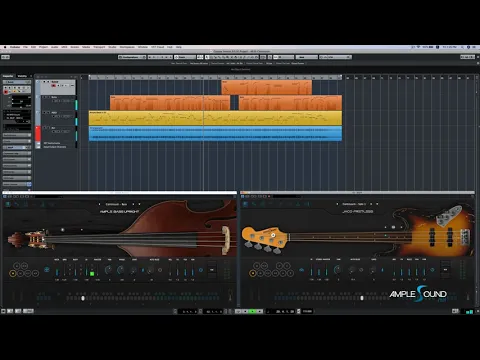Image resolution: width=480 pixels, height=360 pixels.
Task: Open the Workspaces menu
Action: tap(127, 47)
